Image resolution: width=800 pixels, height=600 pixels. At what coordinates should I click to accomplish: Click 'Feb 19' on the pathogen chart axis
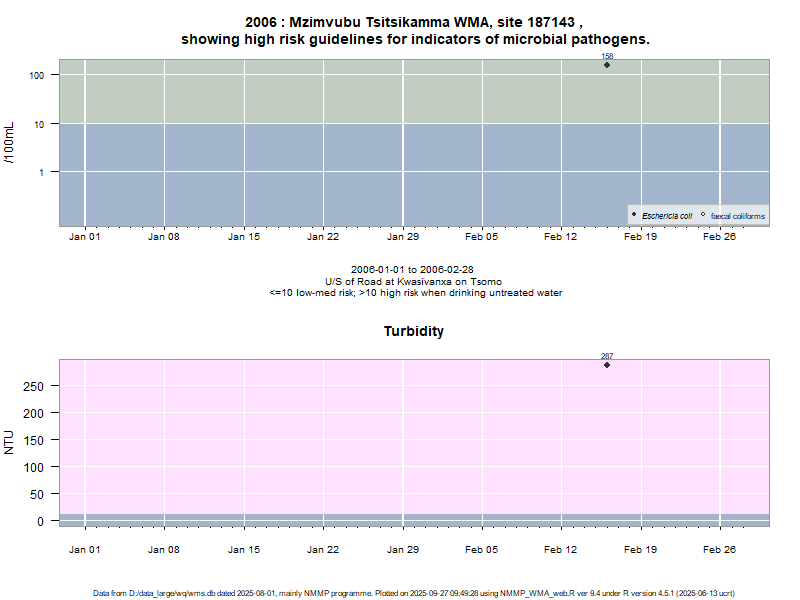pyautogui.click(x=640, y=237)
